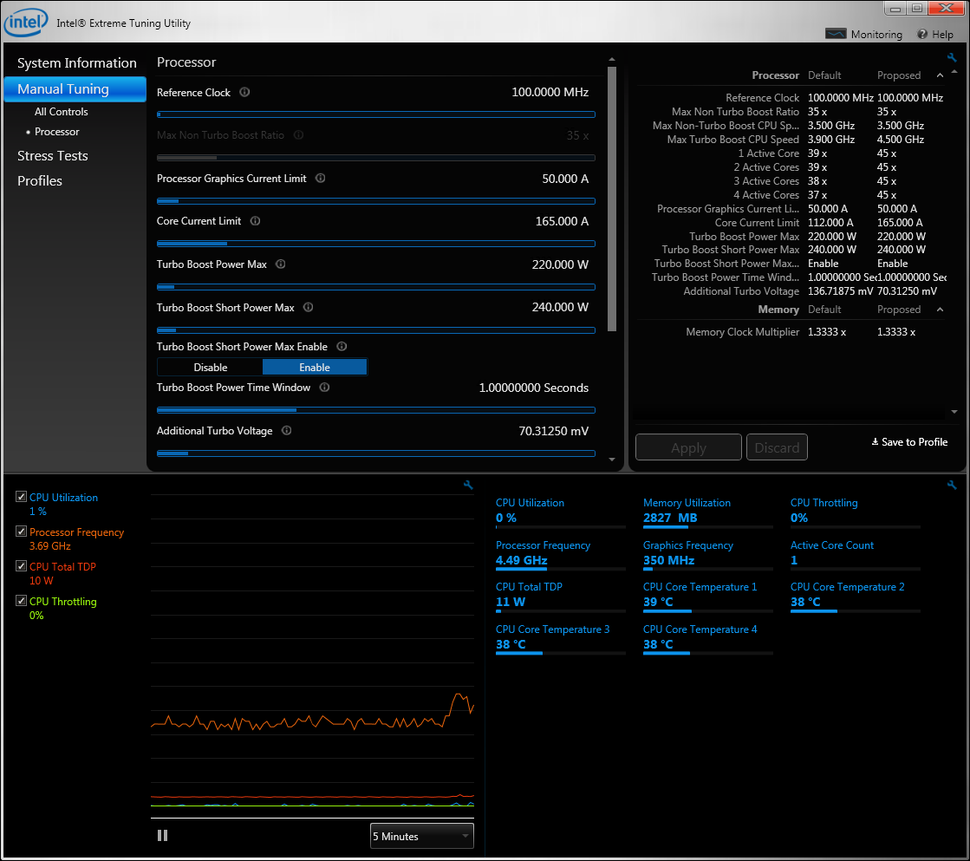Collapse the Memory proposed settings section
Viewport: 970px width, 861px height.
(x=938, y=309)
